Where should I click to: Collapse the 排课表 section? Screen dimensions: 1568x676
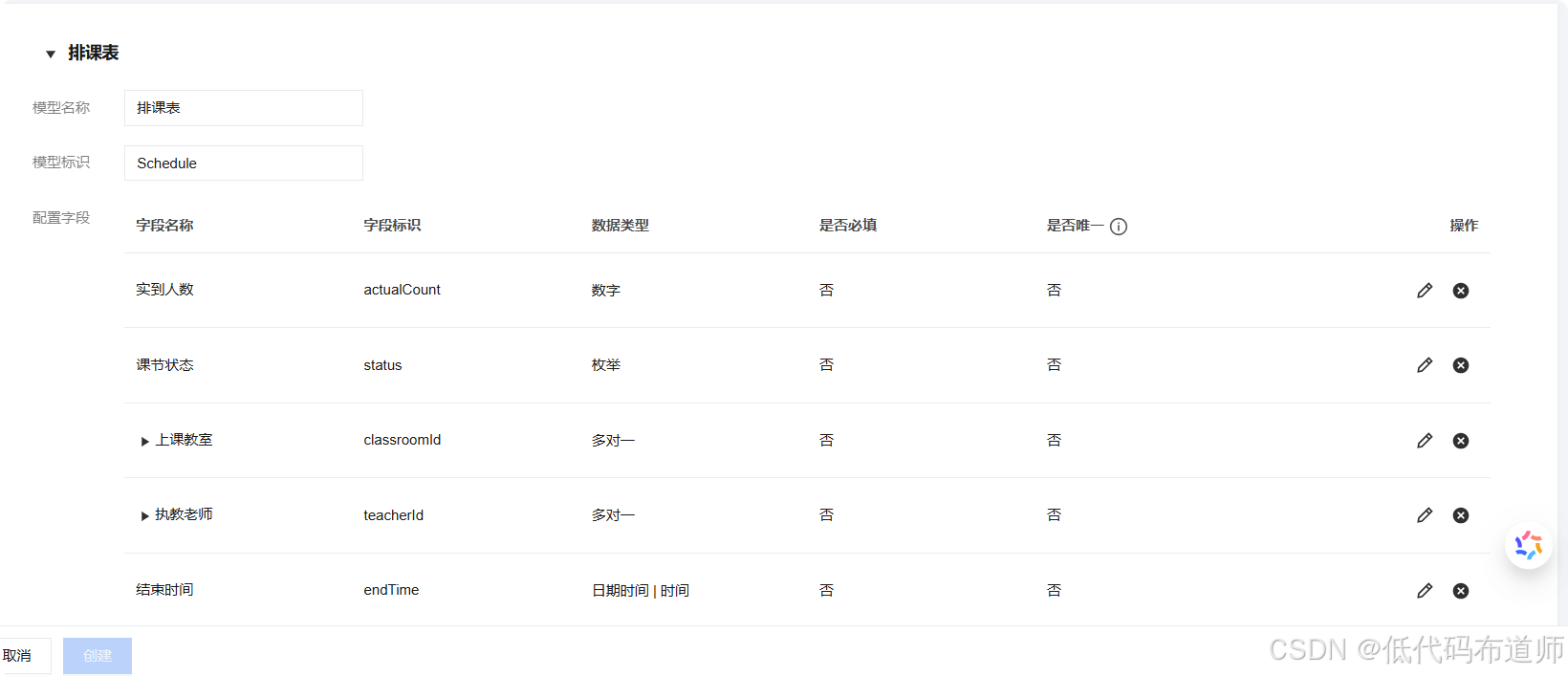[51, 55]
